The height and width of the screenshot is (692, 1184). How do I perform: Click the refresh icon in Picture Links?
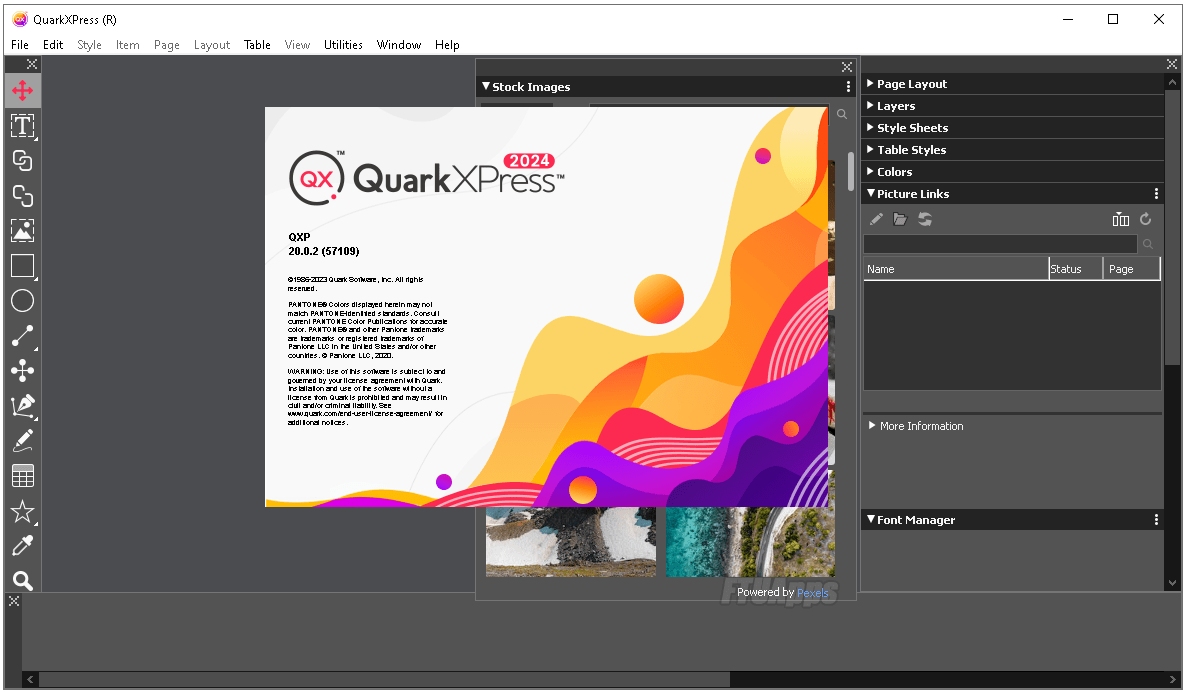point(1145,219)
